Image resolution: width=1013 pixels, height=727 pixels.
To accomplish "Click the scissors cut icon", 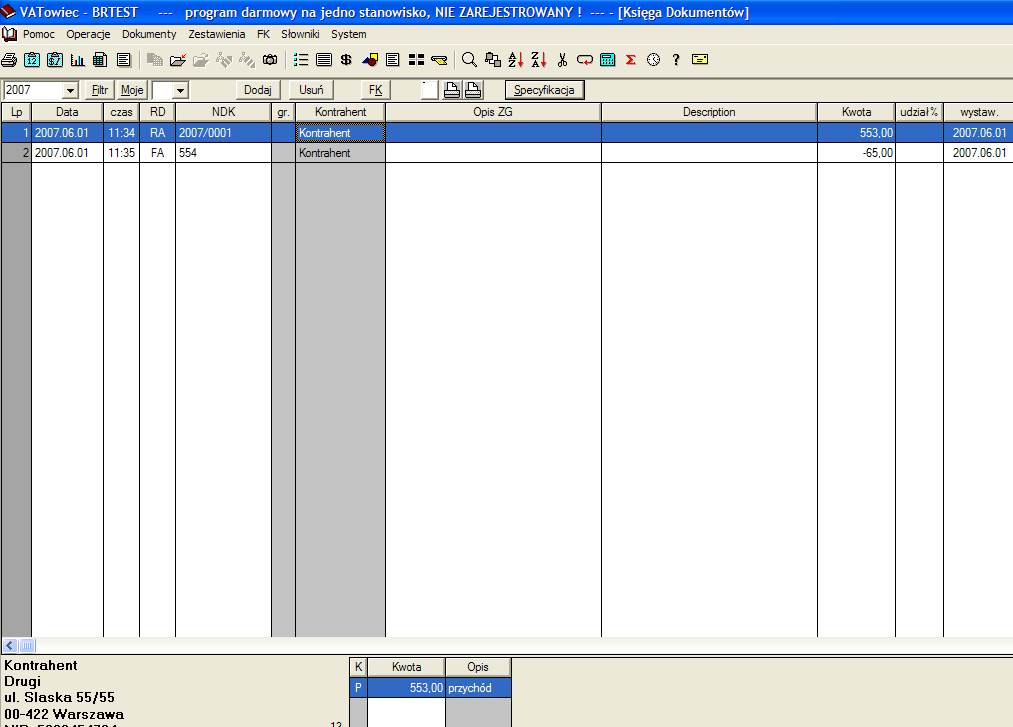I will (x=562, y=60).
